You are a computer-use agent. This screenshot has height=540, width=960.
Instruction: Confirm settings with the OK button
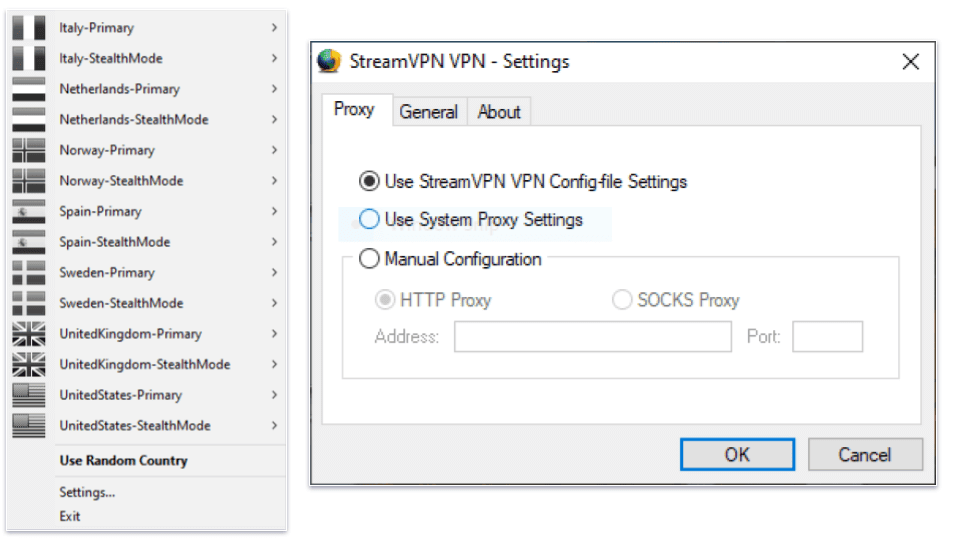pyautogui.click(x=737, y=454)
